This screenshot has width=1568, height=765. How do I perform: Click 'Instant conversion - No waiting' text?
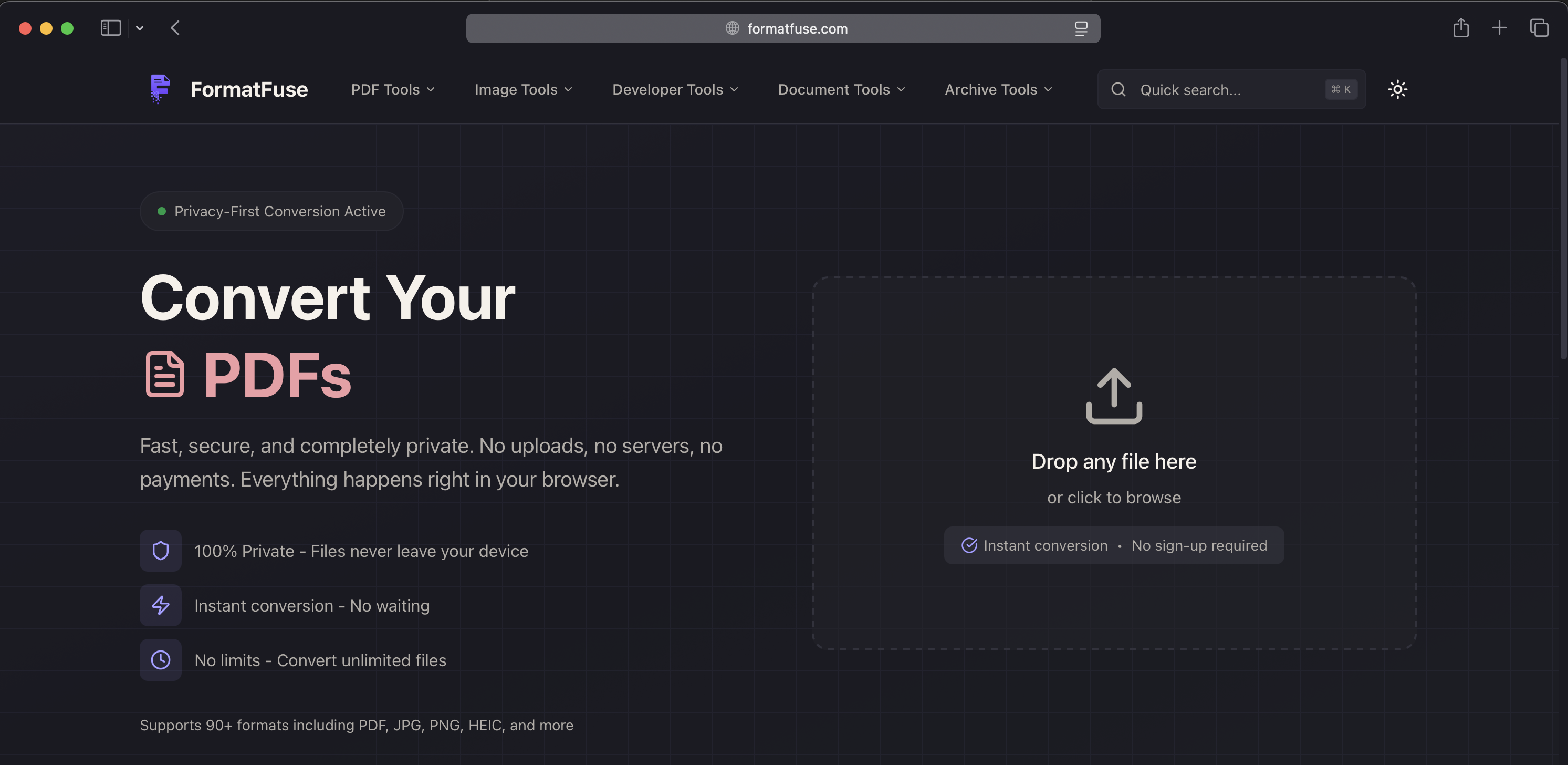[312, 606]
